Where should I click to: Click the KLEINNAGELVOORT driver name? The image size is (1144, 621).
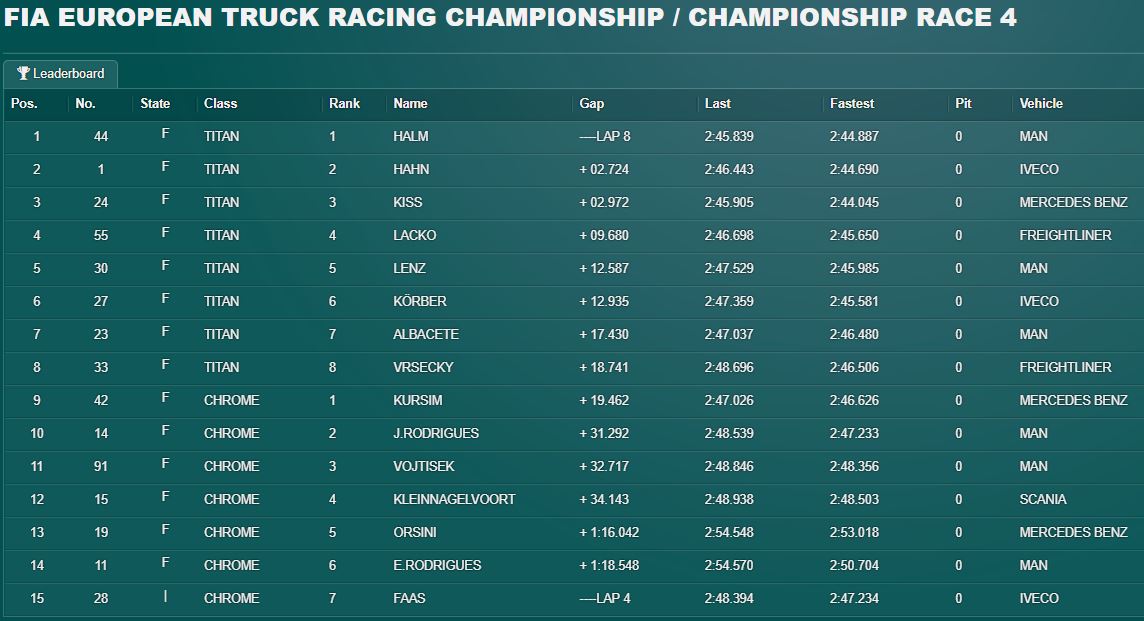pos(454,499)
